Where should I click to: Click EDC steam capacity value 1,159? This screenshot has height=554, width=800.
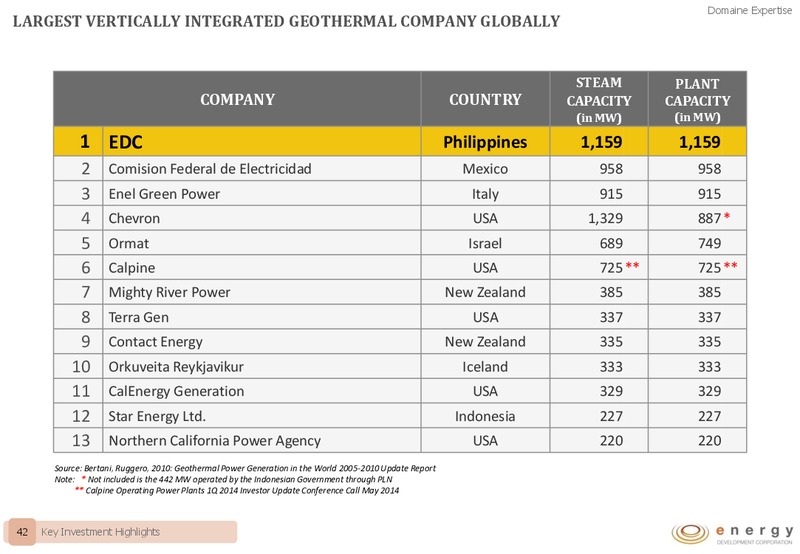(601, 141)
